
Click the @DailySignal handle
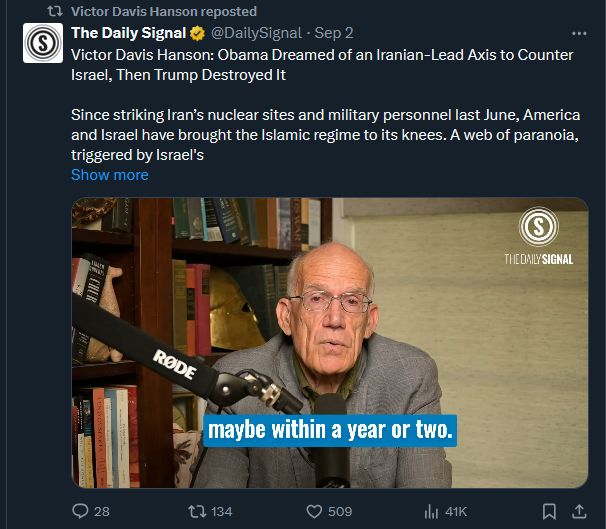click(x=256, y=33)
